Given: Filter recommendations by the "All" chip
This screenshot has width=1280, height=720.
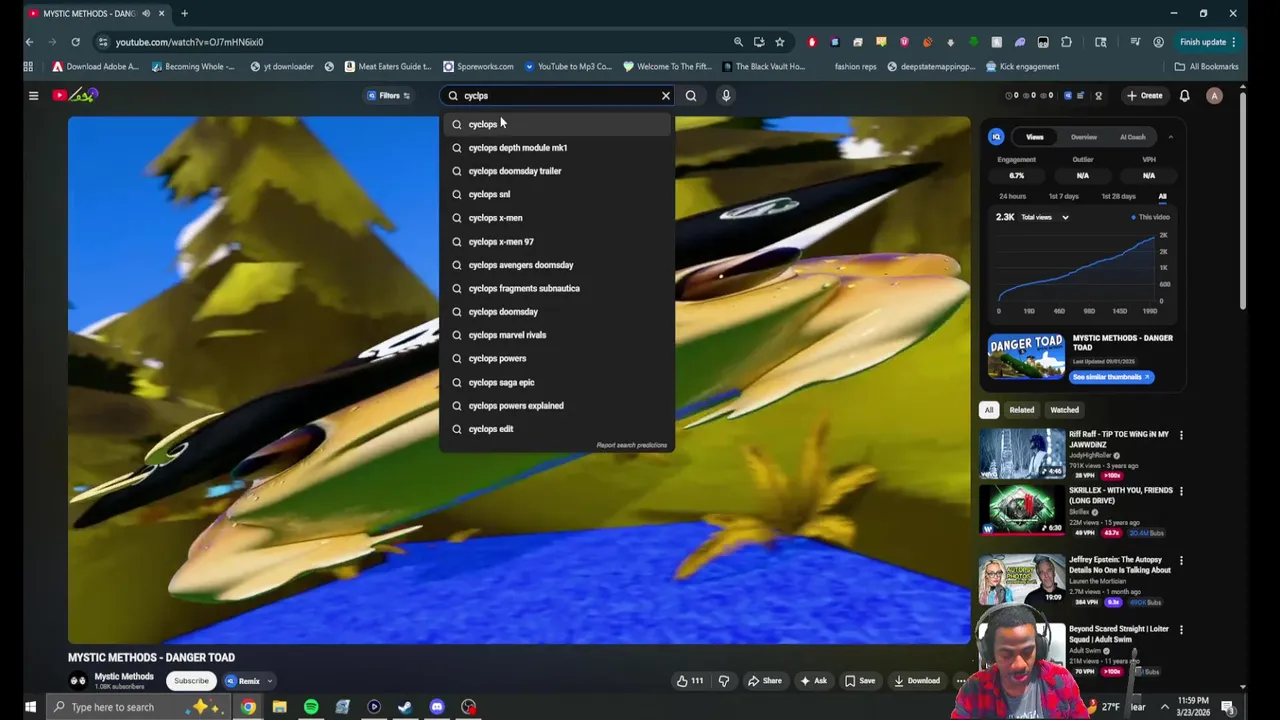Looking at the screenshot, I should [988, 410].
